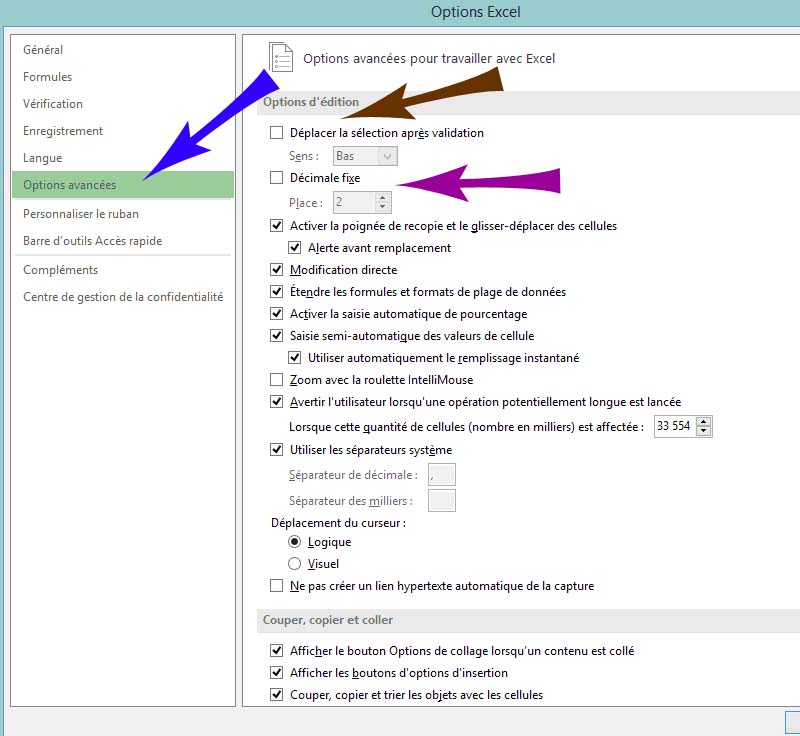Image resolution: width=800 pixels, height=736 pixels.
Task: Open the Langue options
Action: (42, 158)
